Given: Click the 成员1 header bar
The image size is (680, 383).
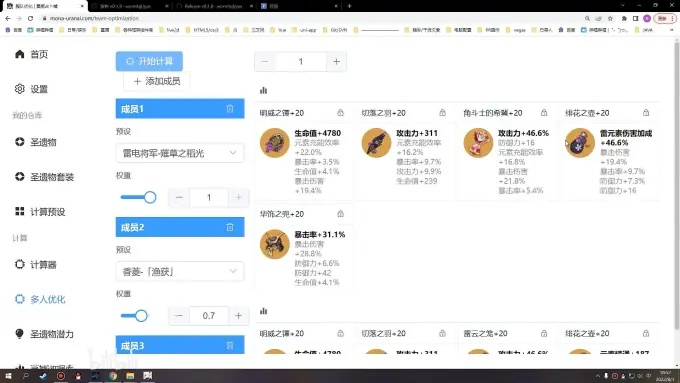Looking at the screenshot, I should point(180,109).
